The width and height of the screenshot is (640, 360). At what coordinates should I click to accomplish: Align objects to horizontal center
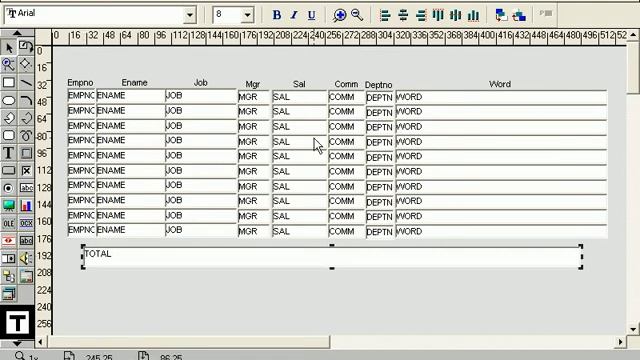pyautogui.click(x=403, y=15)
